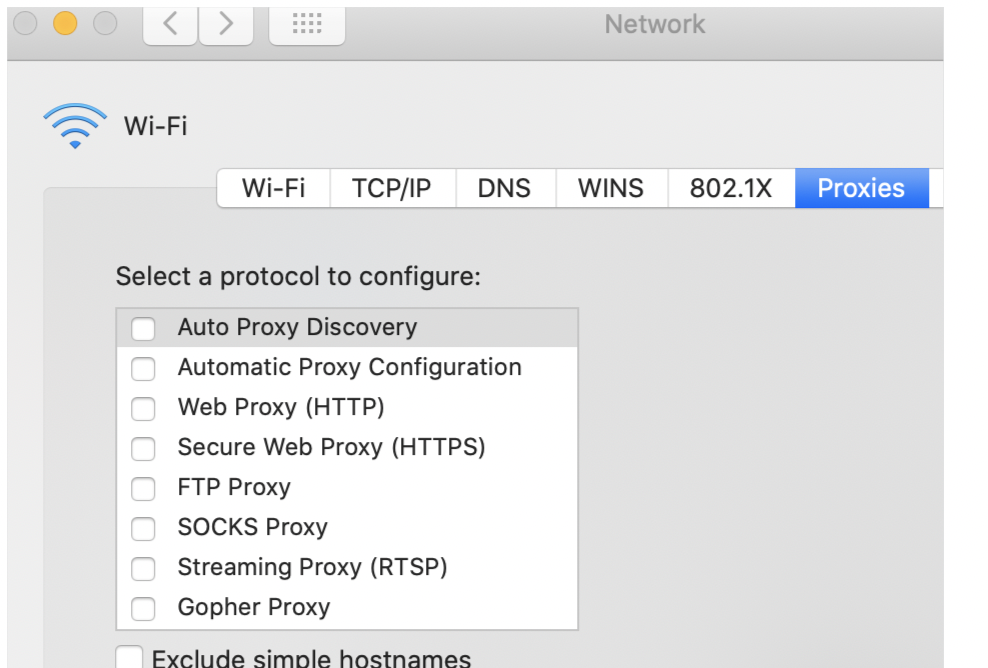The height and width of the screenshot is (668, 988).
Task: Switch to the 802.1X tab
Action: tap(731, 188)
